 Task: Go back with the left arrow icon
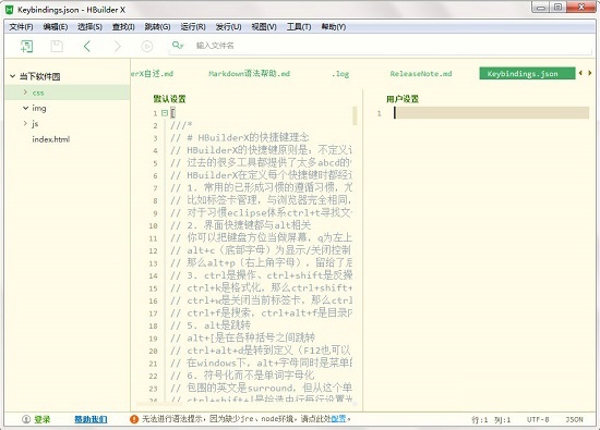[x=87, y=46]
